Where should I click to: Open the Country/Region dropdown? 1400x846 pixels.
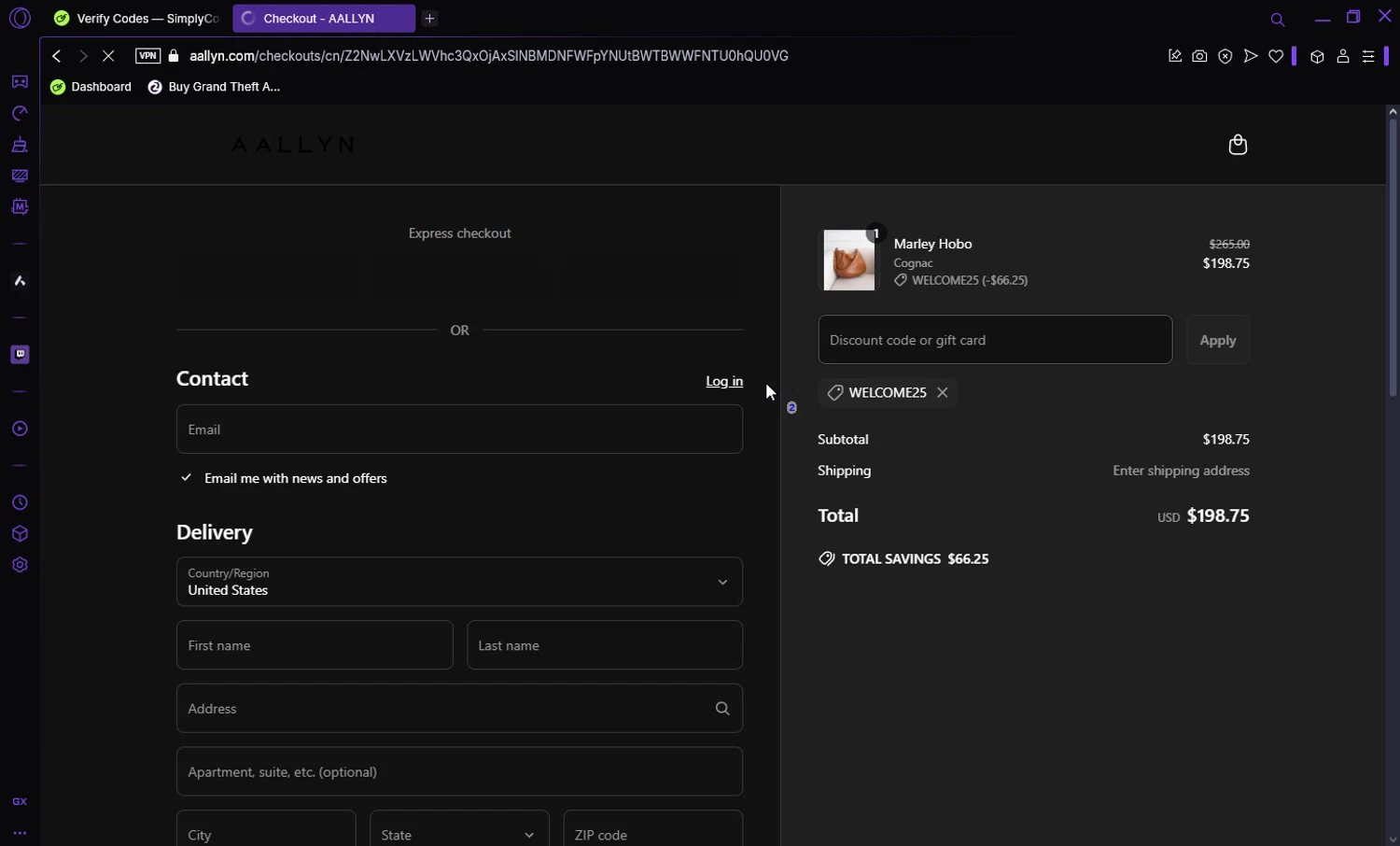(x=459, y=582)
